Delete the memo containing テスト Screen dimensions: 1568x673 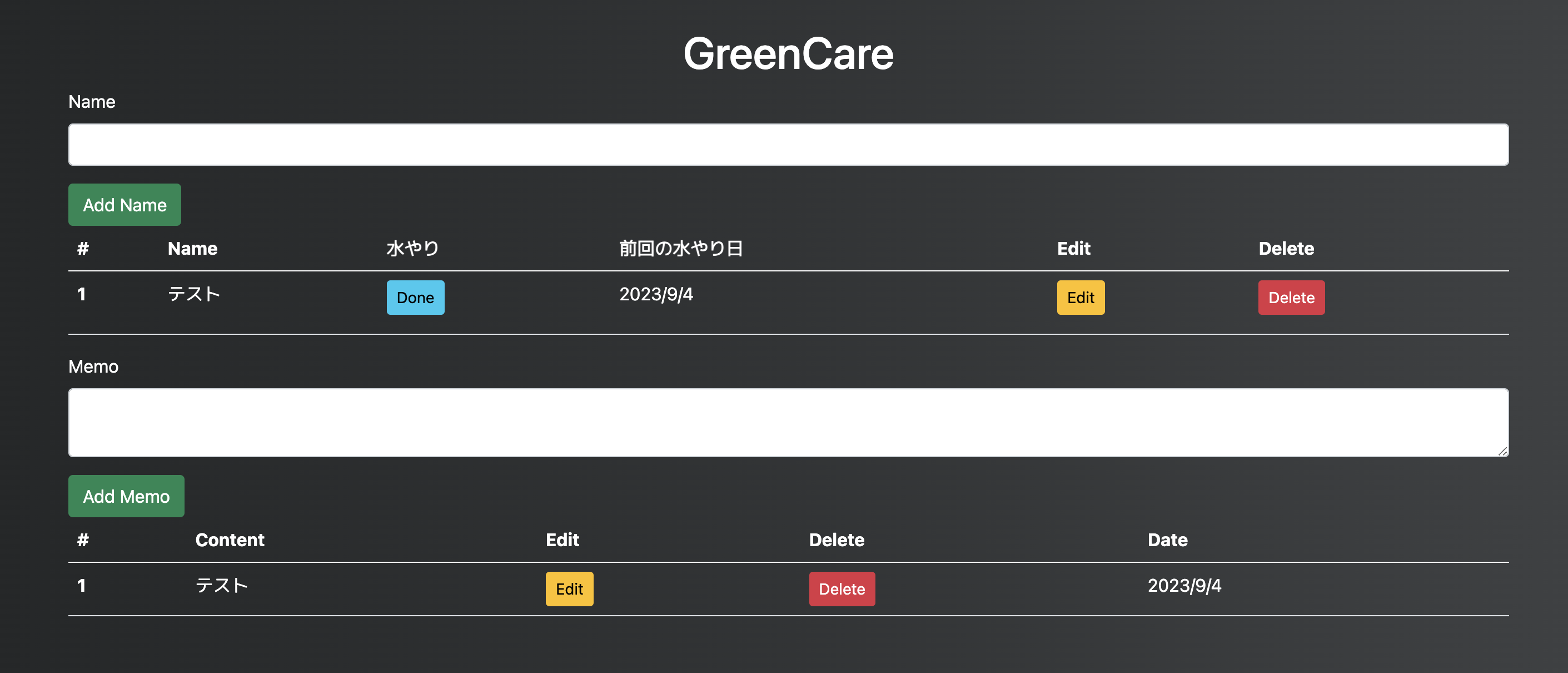[x=842, y=588]
